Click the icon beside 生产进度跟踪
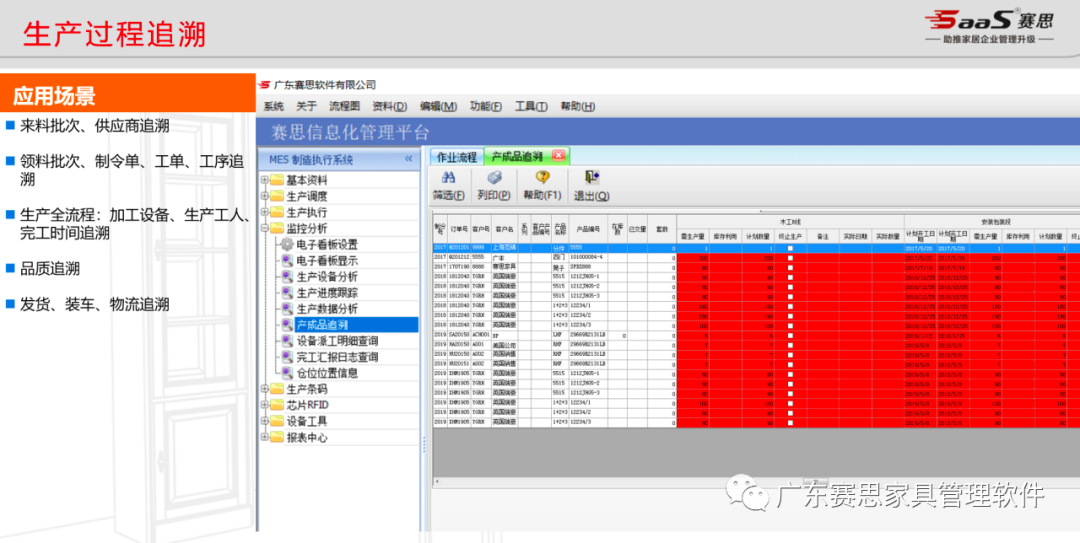 (x=287, y=292)
